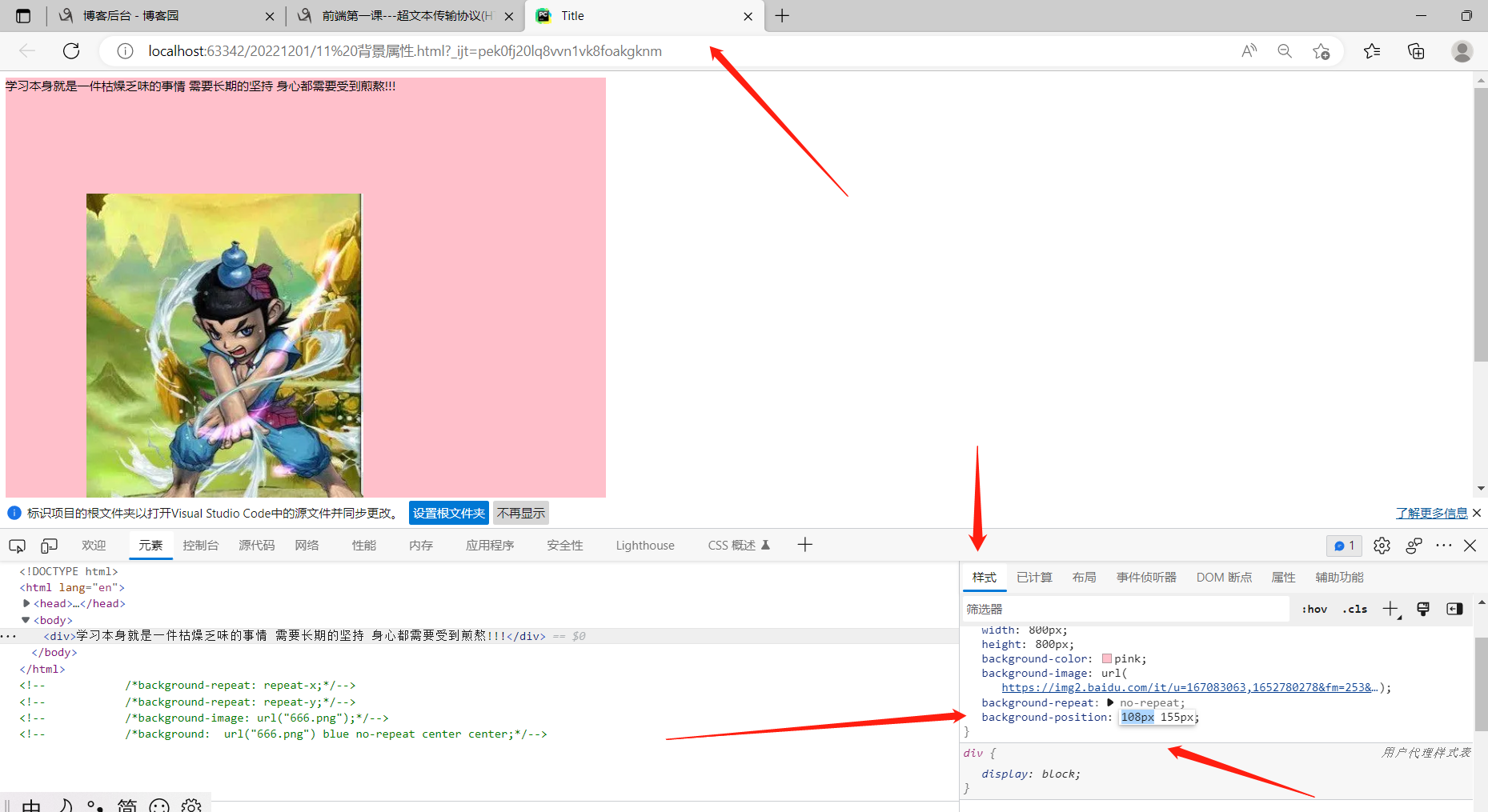Switch to the 控制台 tab
1488x812 pixels.
200,546
